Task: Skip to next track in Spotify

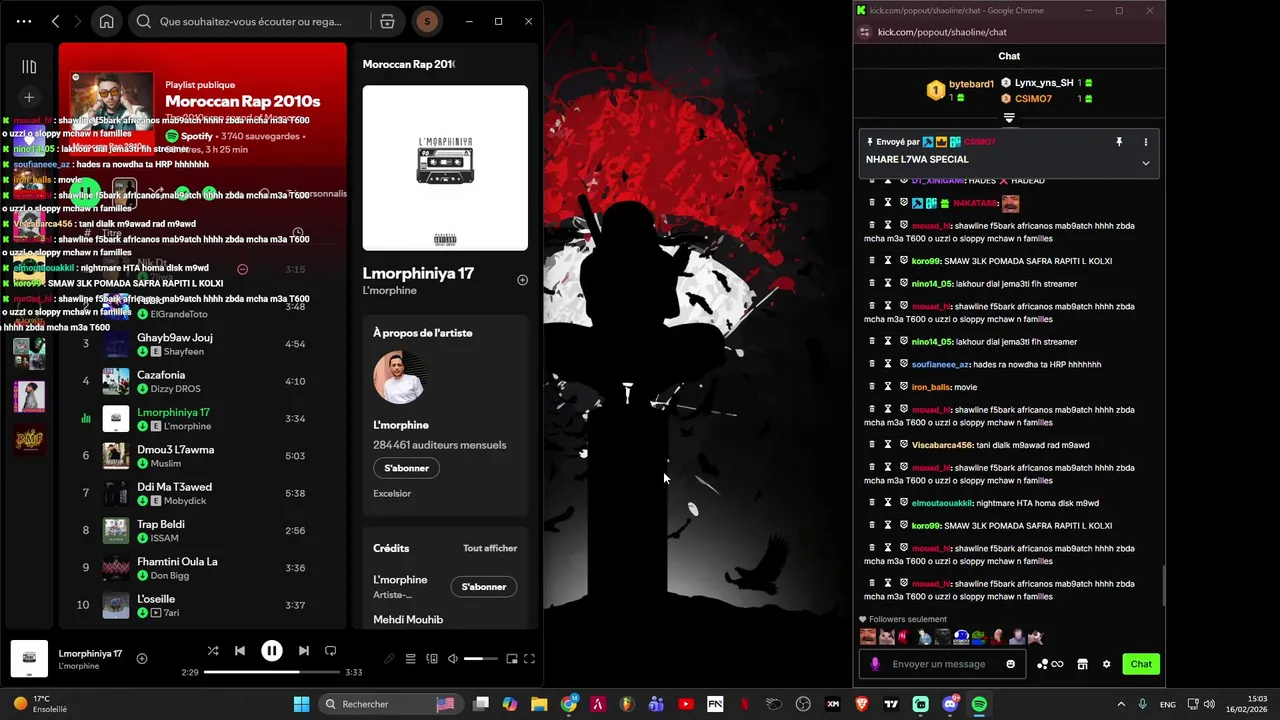Action: (x=304, y=651)
